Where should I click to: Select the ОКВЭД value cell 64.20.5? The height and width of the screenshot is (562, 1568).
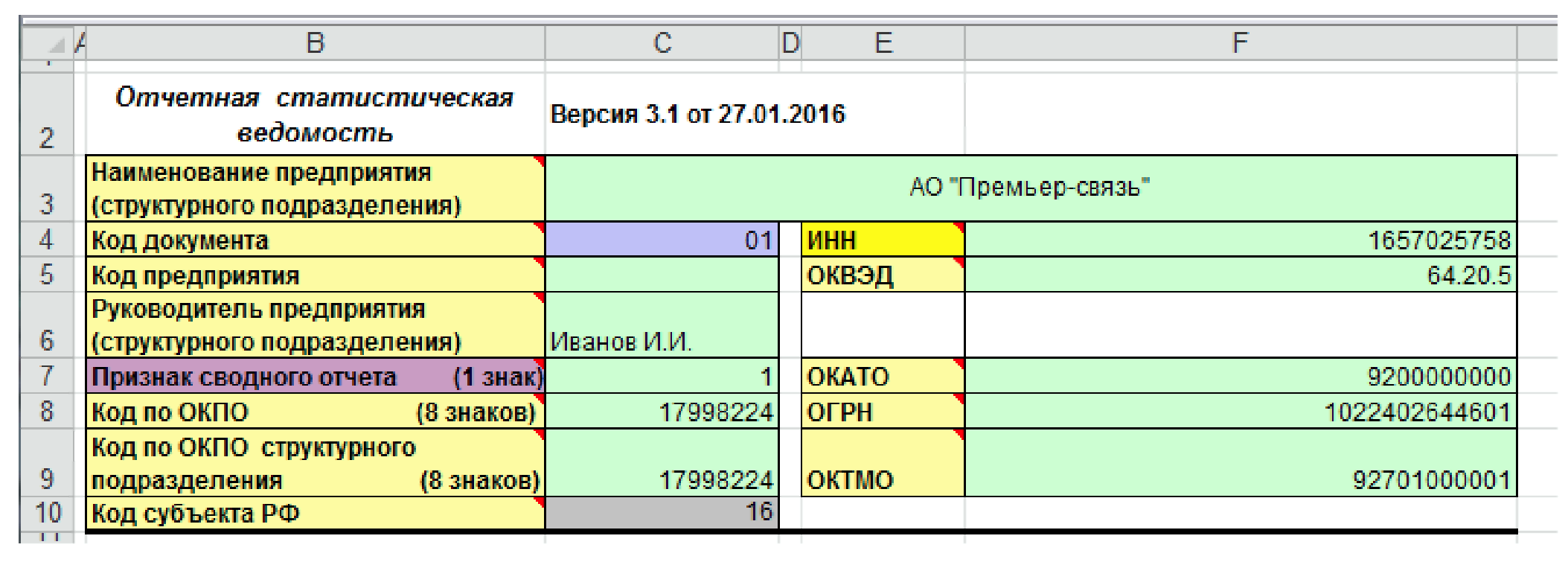1240,275
